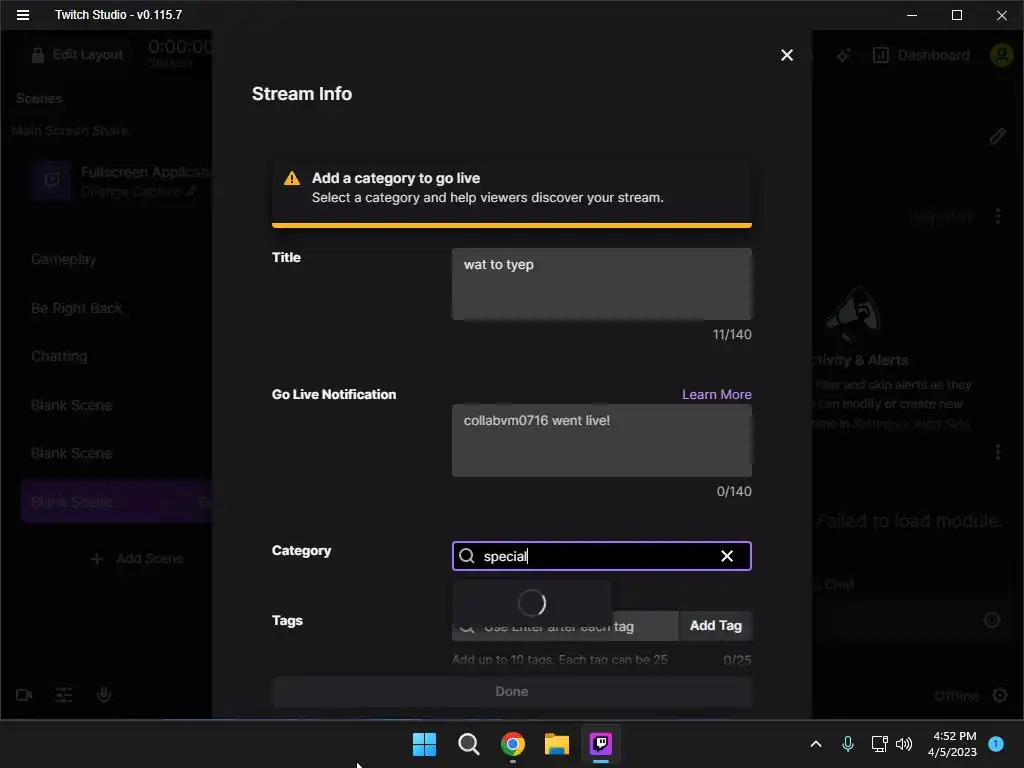The image size is (1024, 768).
Task: Click the Main Screen Share label
Action: tap(69, 131)
